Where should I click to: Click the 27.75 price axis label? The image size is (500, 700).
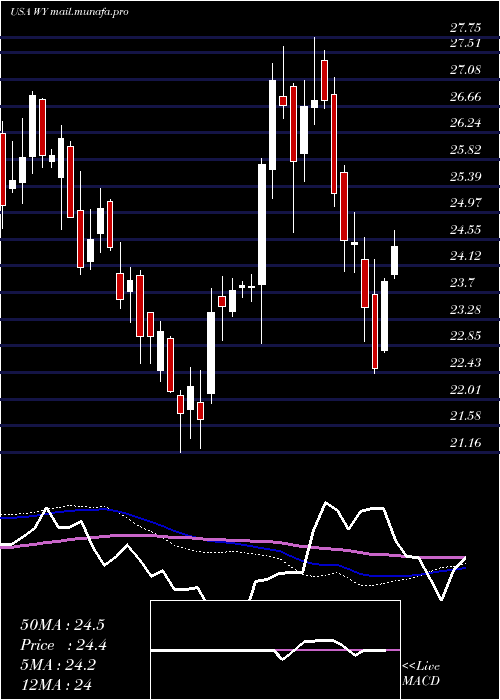coord(466,28)
